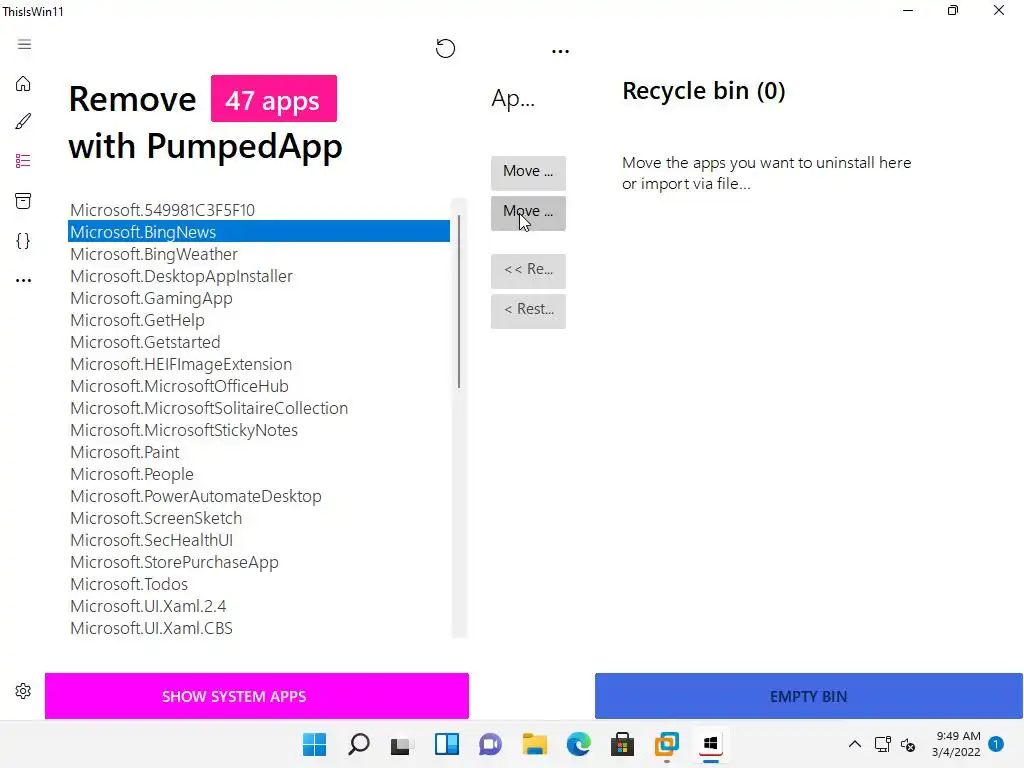1024x768 pixels.
Task: Open network tray icon
Action: [x=883, y=744]
